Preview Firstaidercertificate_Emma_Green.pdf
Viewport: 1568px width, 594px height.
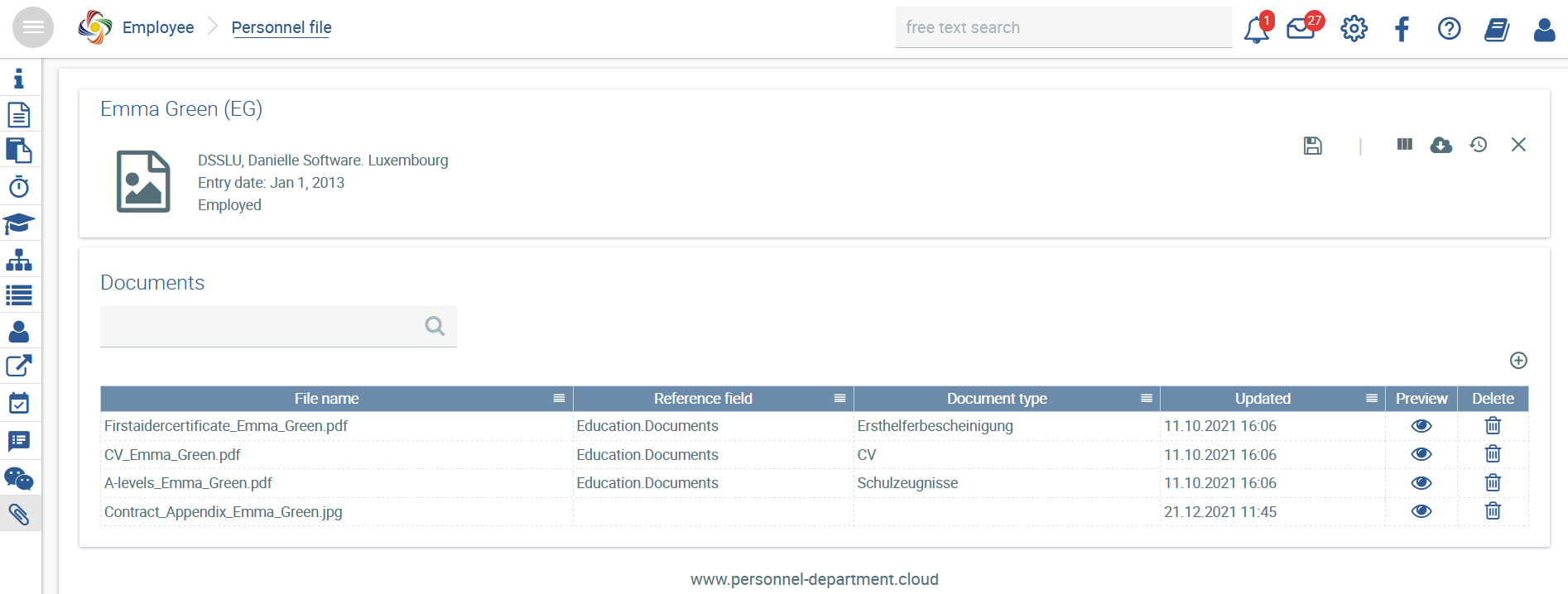pyautogui.click(x=1421, y=426)
